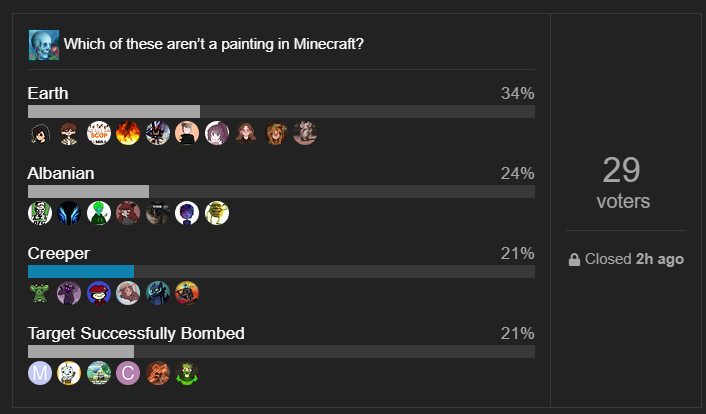
Task: Click the skull avatar beside the poll question
Action: [44, 45]
